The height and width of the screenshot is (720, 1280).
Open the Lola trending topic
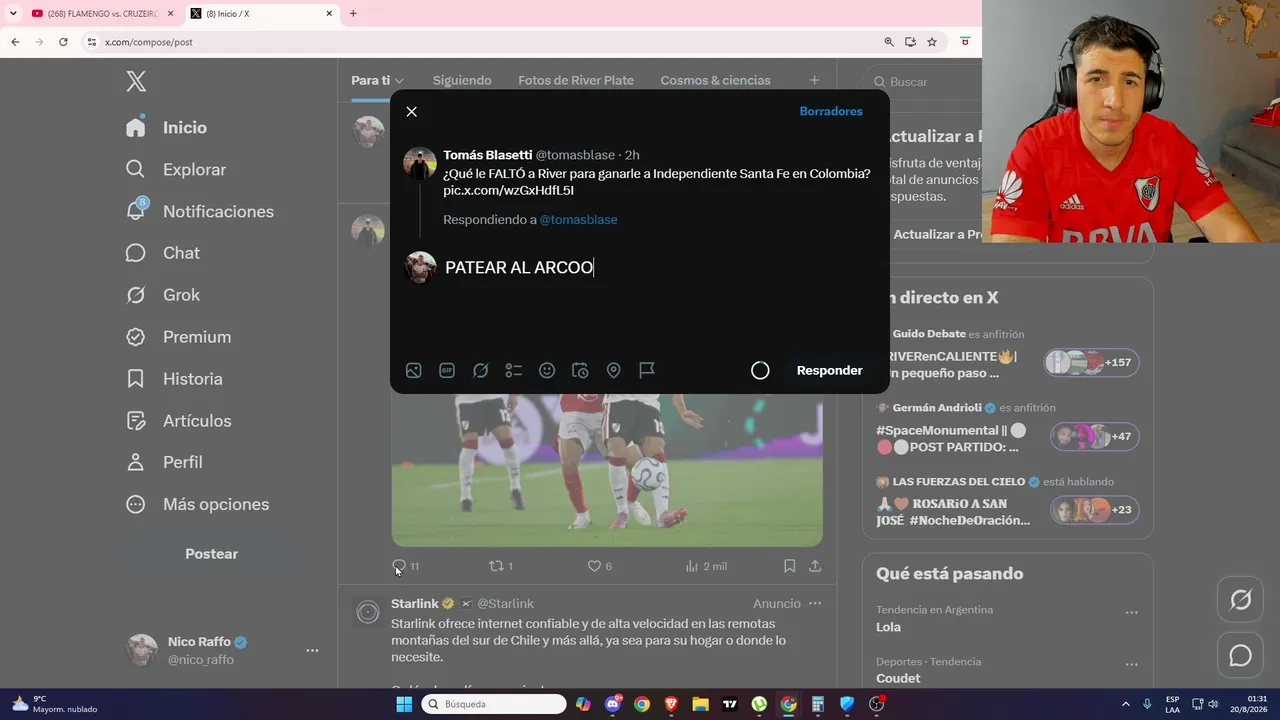(889, 627)
